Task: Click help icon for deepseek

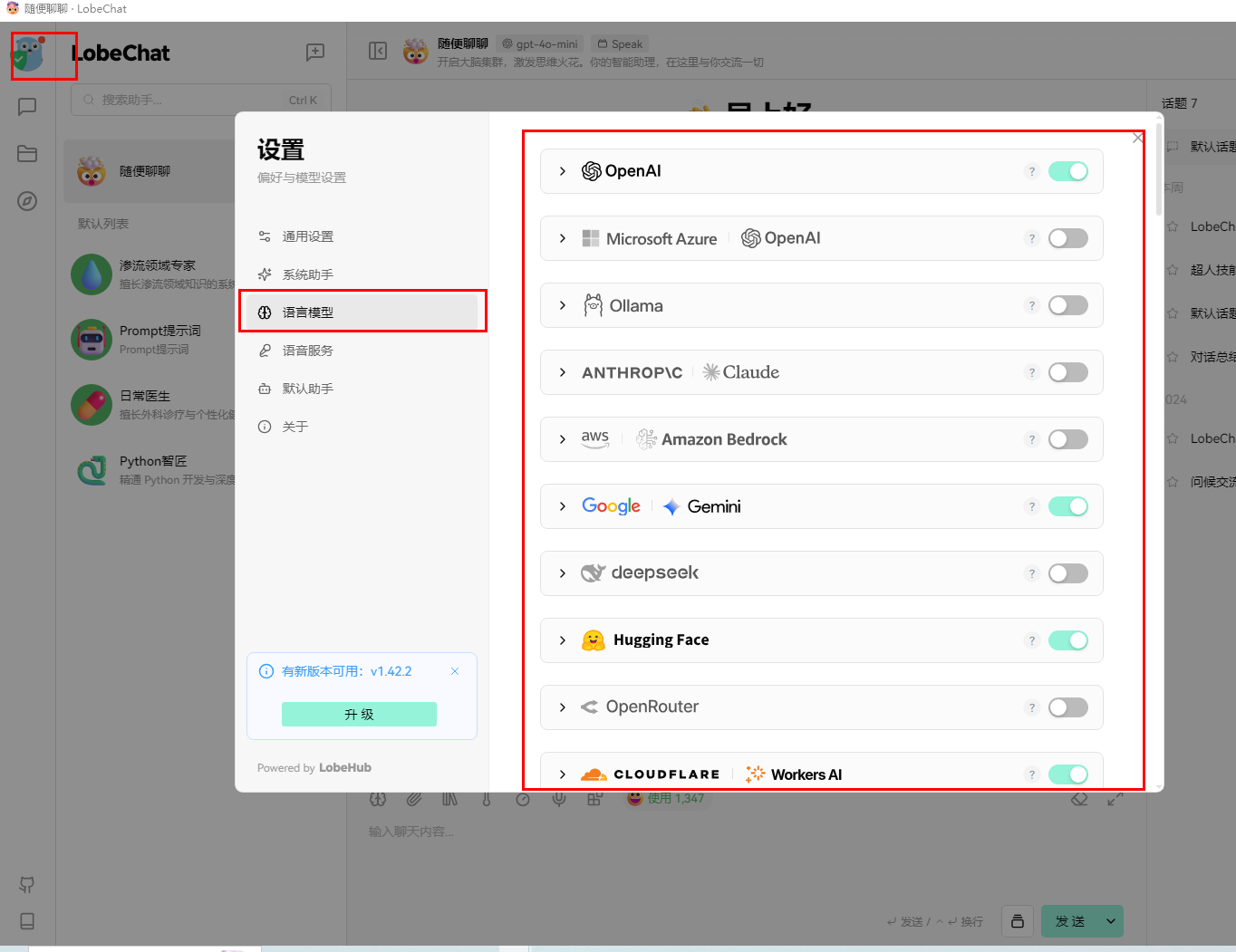Action: (1031, 573)
